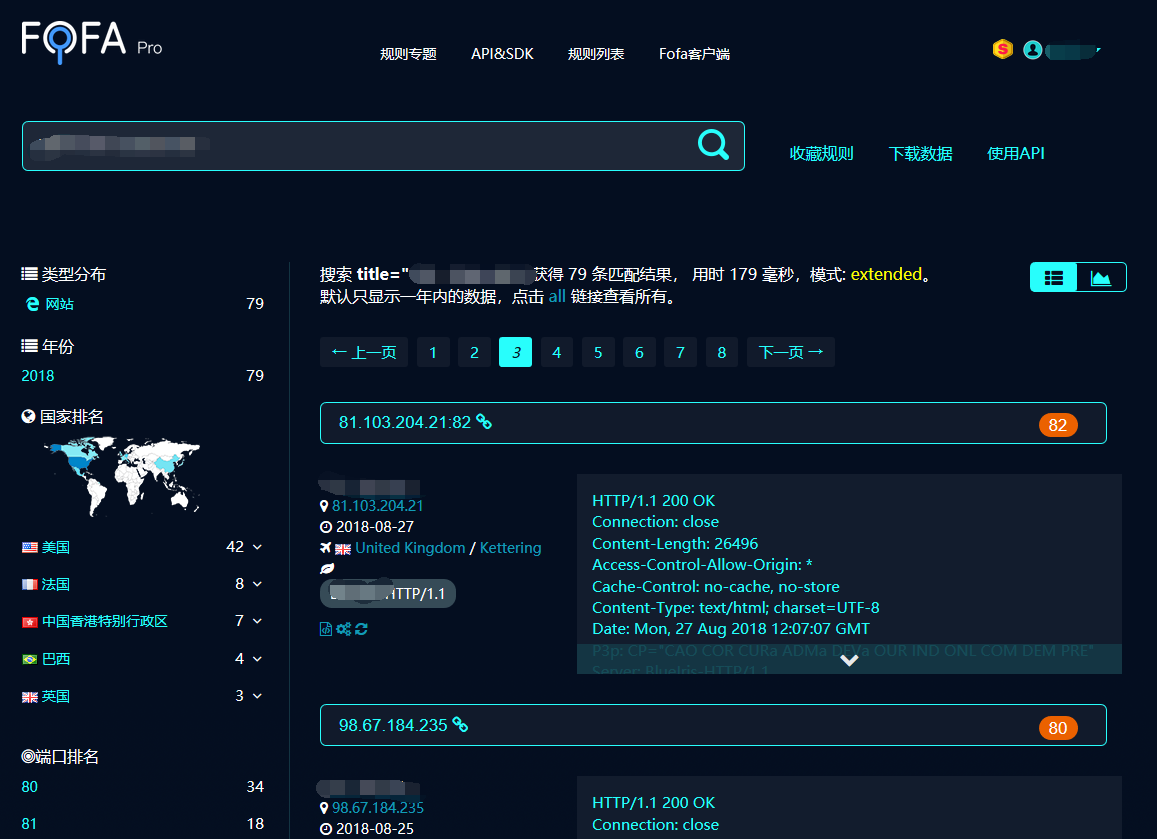
Task: Expand the 法国 country entry chevron
Action: 258,584
